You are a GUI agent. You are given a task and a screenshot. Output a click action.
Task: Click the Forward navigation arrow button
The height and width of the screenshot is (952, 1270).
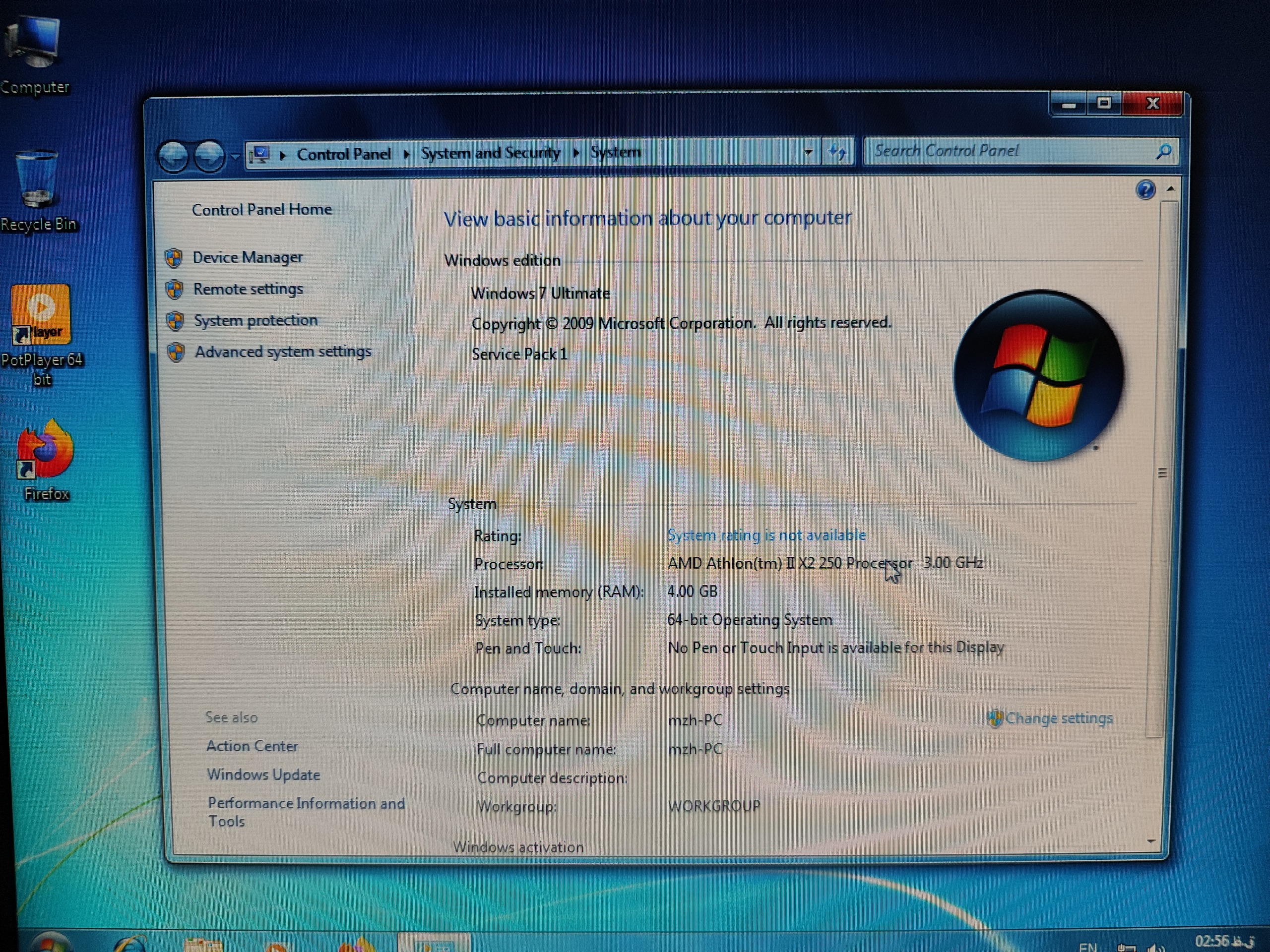click(x=209, y=155)
